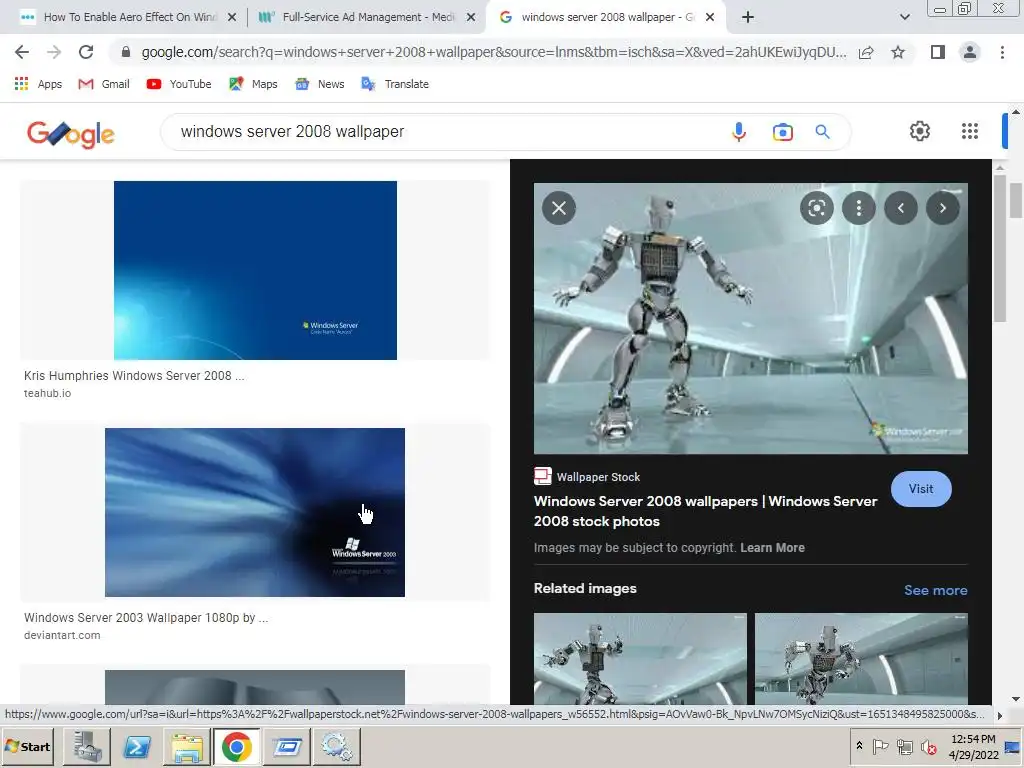Image resolution: width=1024 pixels, height=768 pixels.
Task: Open Chrome side panel
Action: point(938,52)
